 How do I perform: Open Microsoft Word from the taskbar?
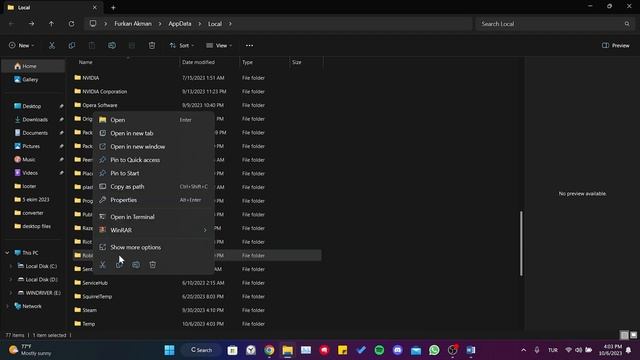coord(471,350)
